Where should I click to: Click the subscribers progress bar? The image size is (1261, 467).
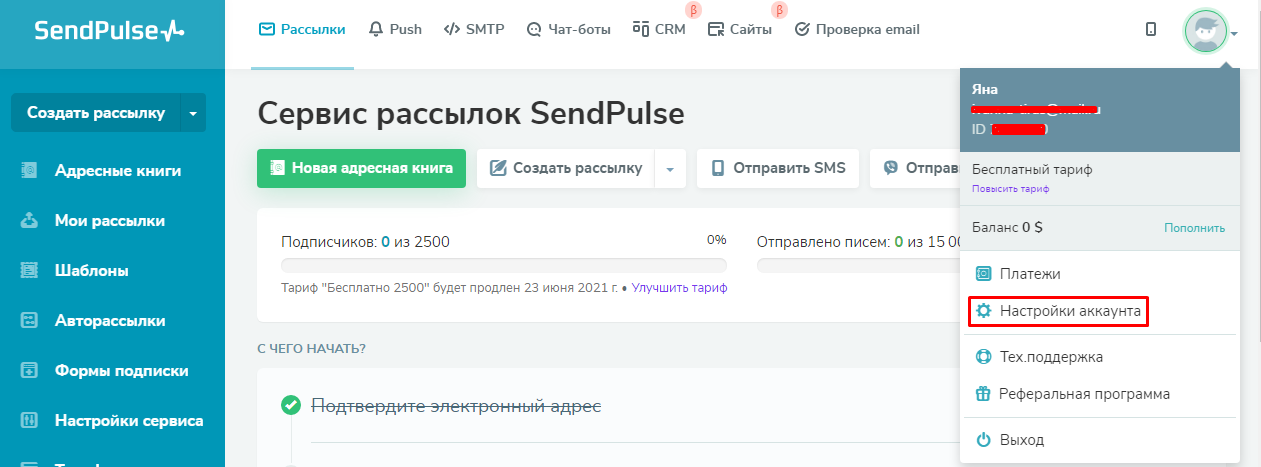(504, 266)
